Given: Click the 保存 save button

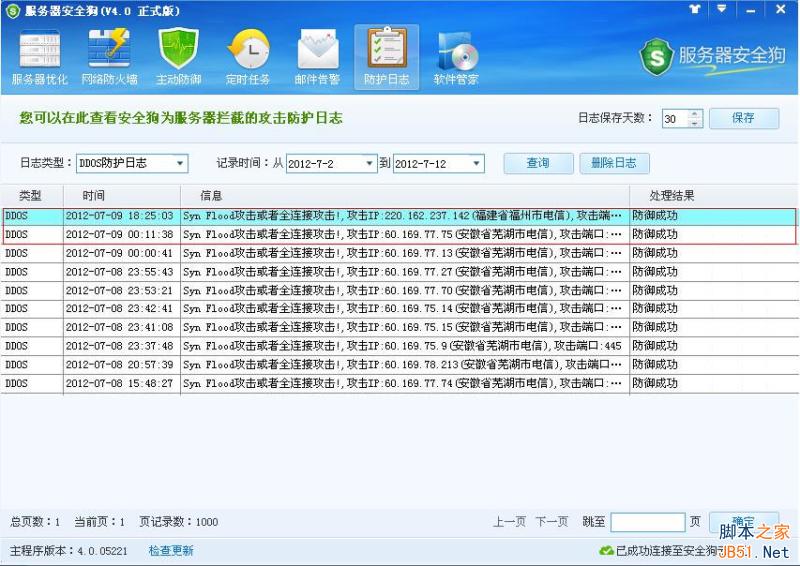Looking at the screenshot, I should (743, 118).
